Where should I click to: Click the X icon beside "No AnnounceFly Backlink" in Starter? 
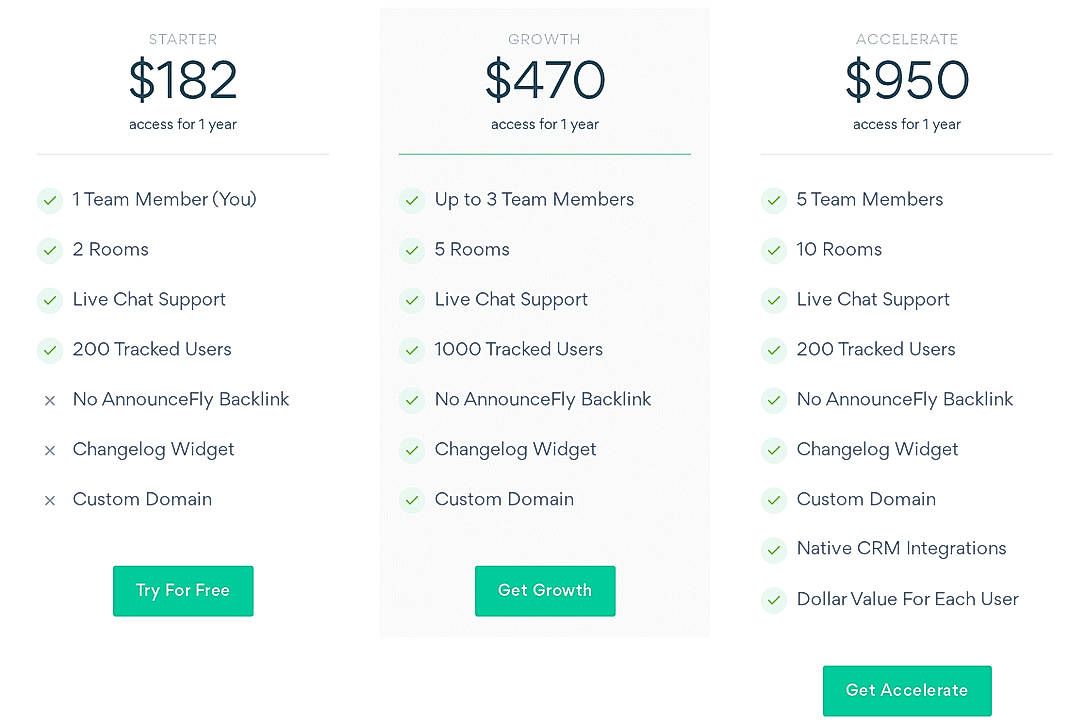[50, 400]
